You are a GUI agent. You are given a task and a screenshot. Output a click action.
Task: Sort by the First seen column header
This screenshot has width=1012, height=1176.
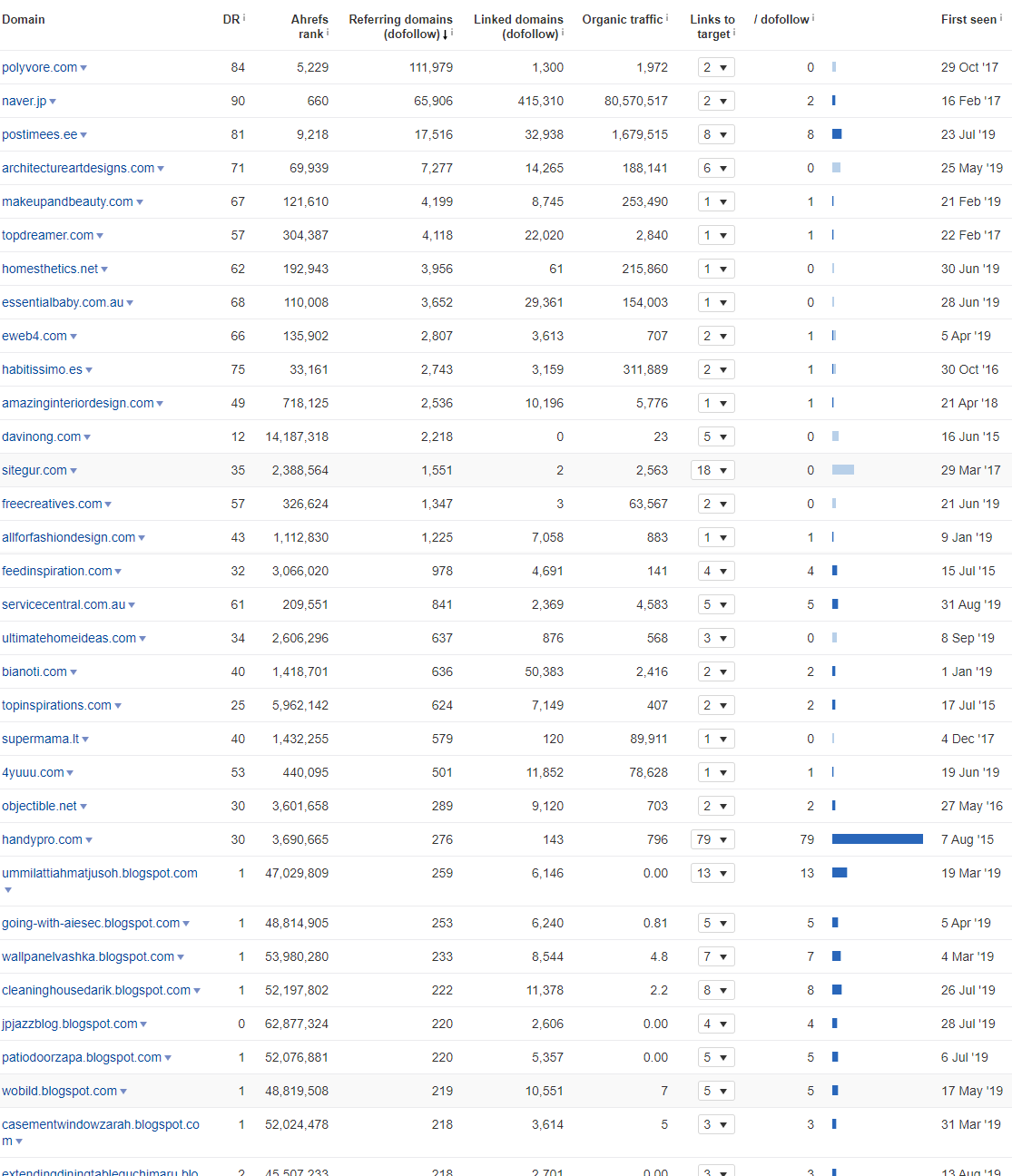coord(968,19)
